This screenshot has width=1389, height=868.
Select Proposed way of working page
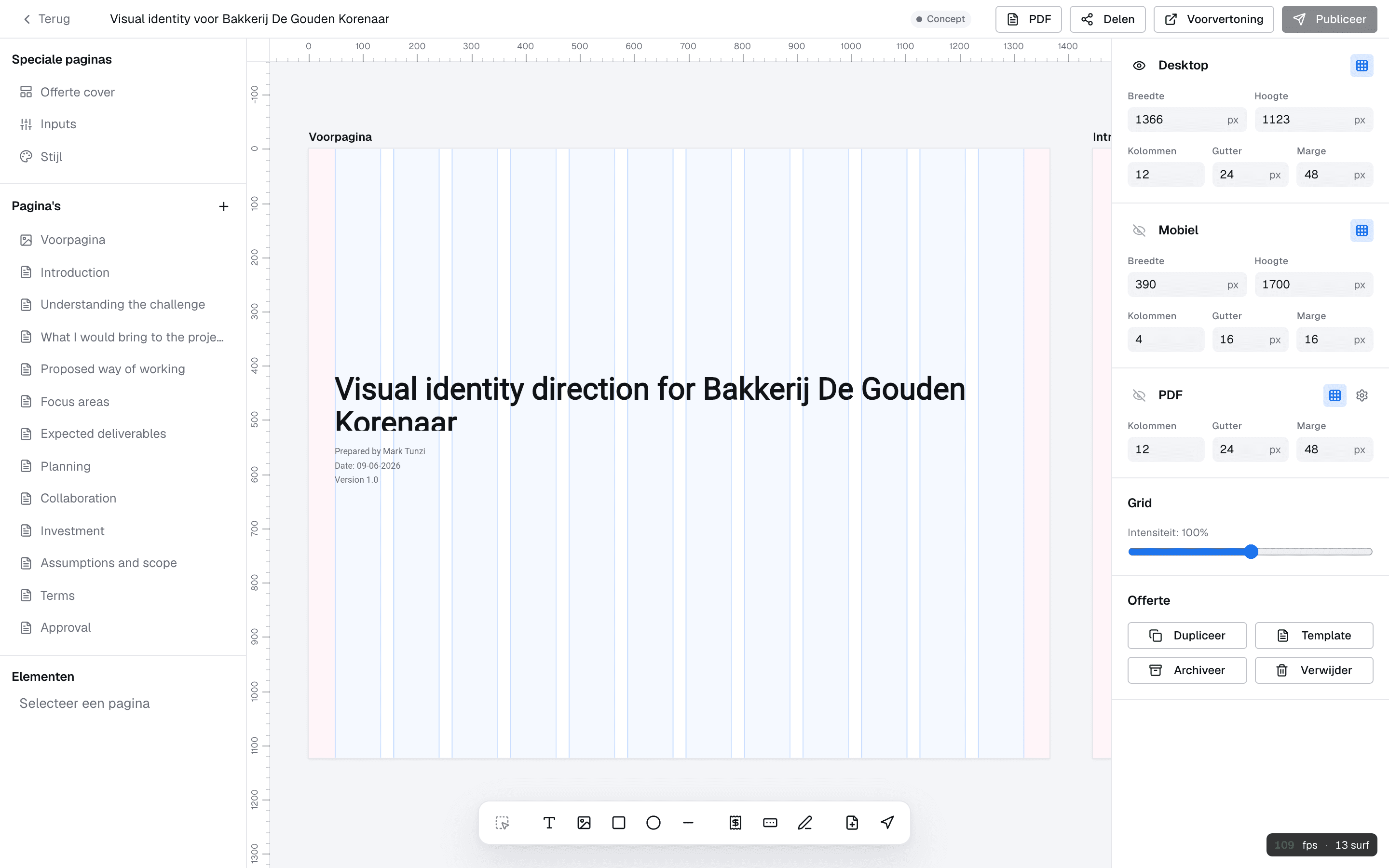tap(123, 369)
